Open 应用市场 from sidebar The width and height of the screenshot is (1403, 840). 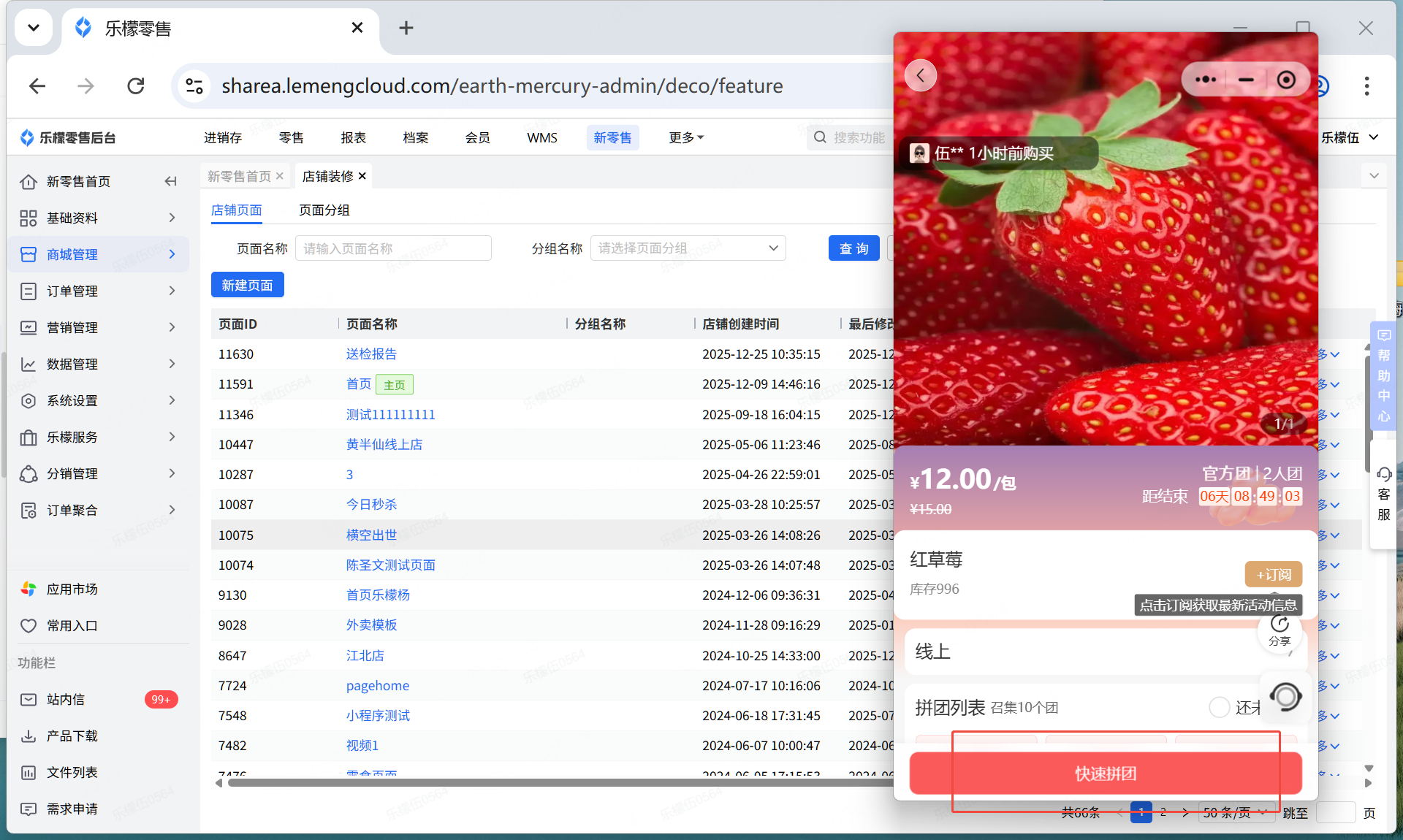coord(72,589)
